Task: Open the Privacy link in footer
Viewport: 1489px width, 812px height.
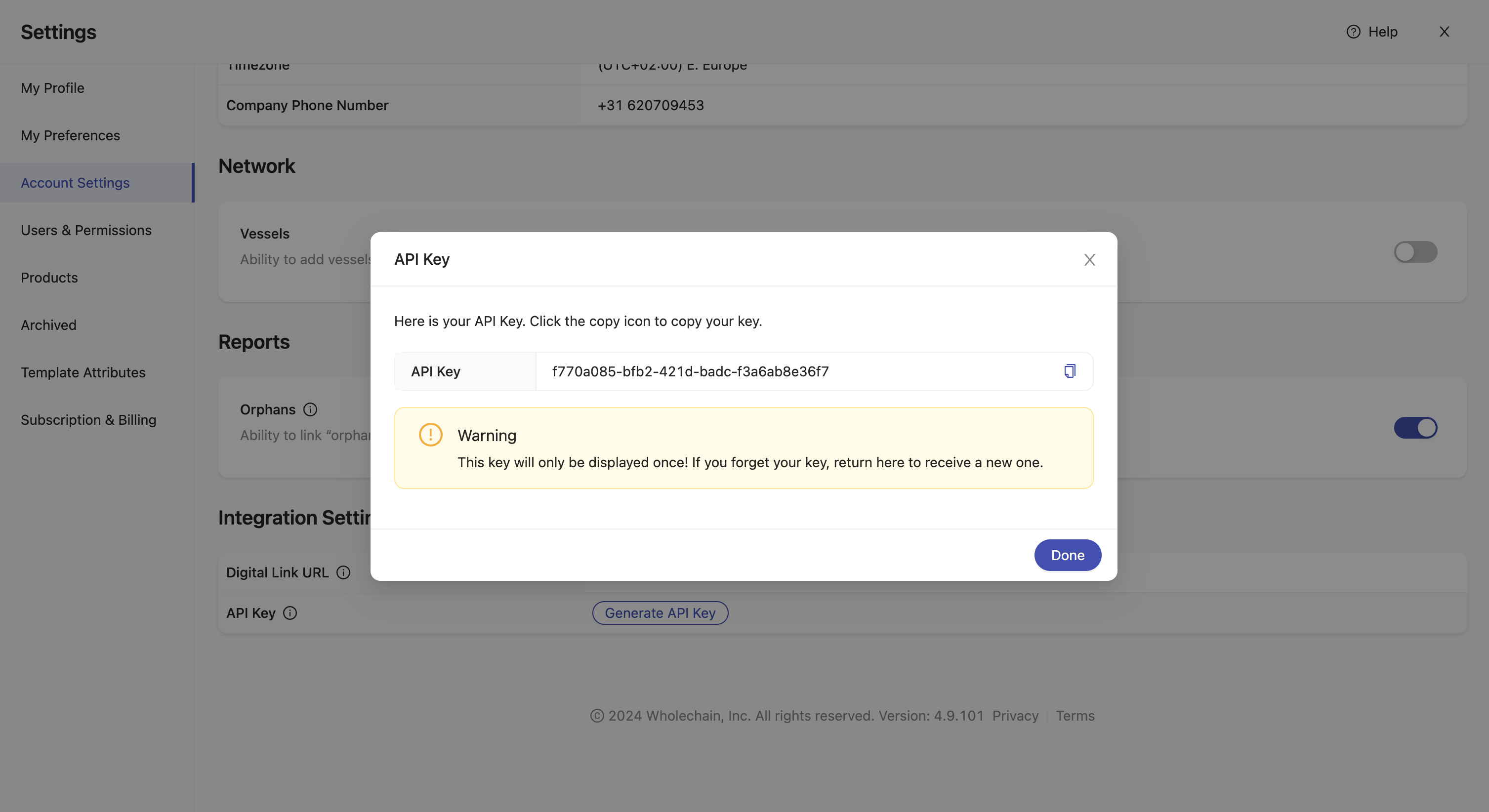Action: (x=1015, y=716)
